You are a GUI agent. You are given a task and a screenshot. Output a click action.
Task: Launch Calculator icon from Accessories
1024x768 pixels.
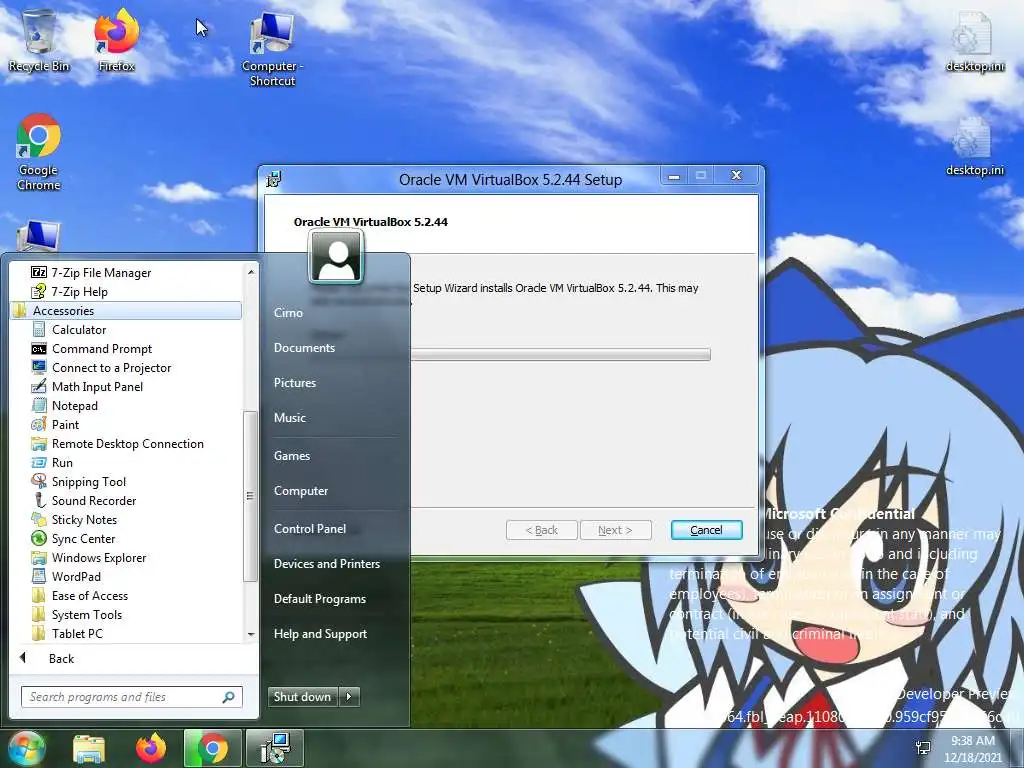tap(39, 330)
